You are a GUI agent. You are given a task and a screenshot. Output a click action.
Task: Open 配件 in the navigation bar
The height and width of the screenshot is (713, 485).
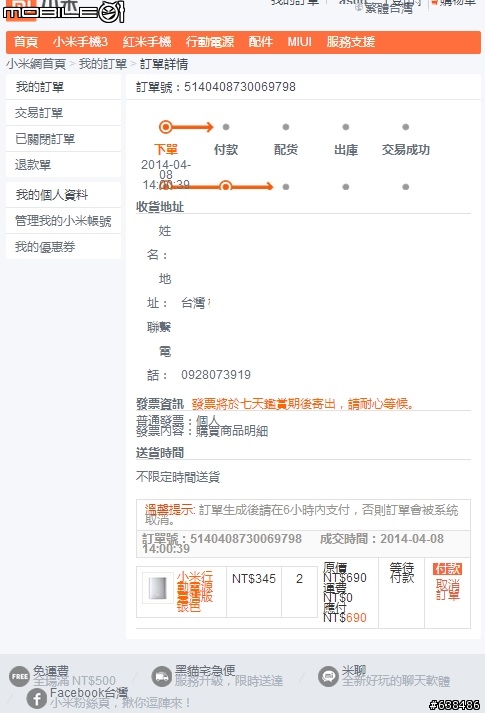point(260,42)
